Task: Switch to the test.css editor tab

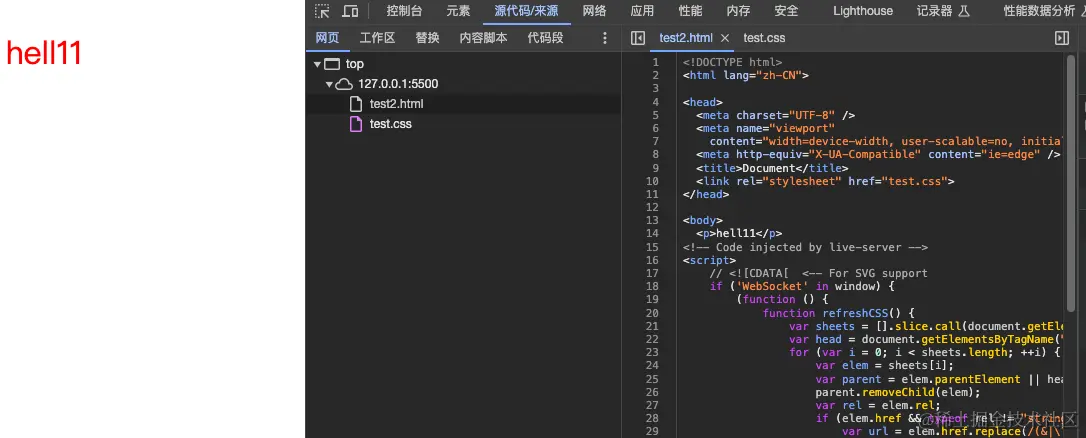Action: [x=764, y=38]
